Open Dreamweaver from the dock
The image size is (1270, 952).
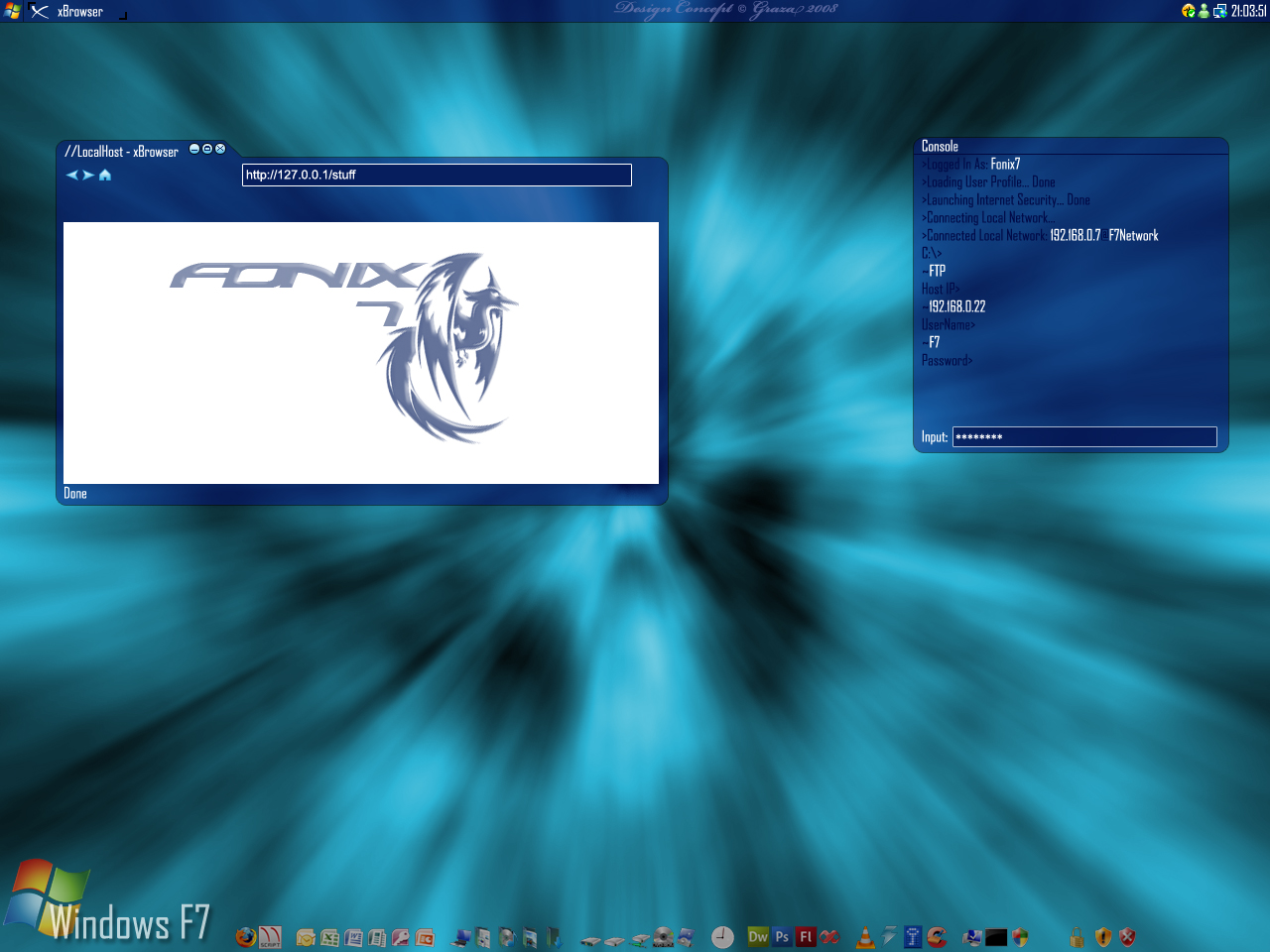758,936
